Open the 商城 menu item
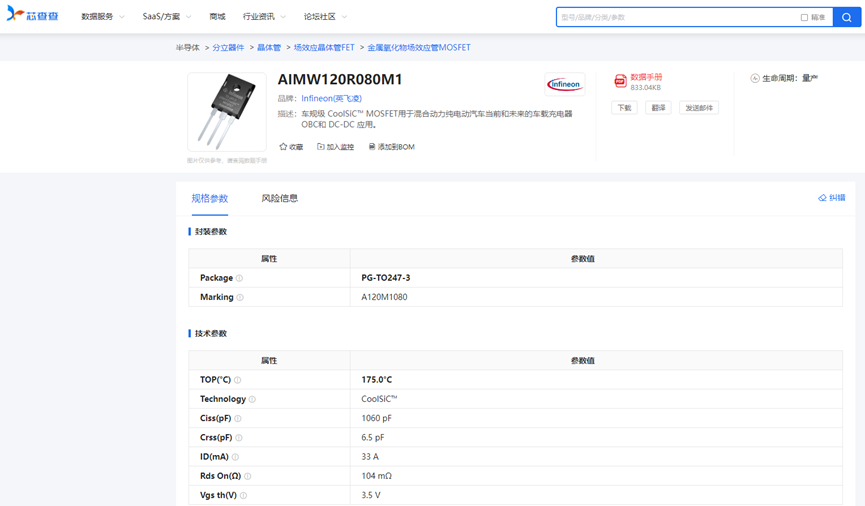The height and width of the screenshot is (506, 865). (x=217, y=17)
